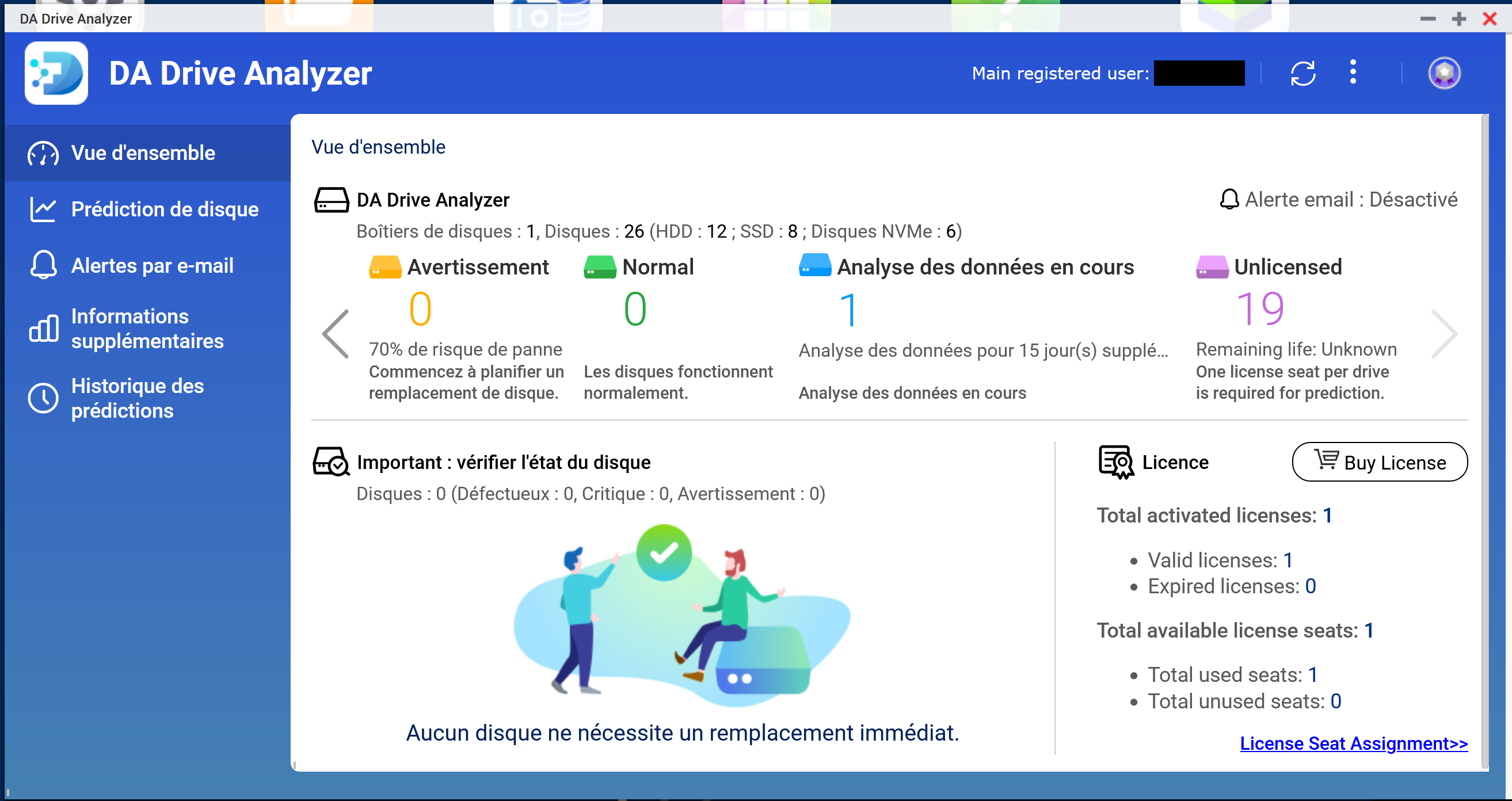Maximize window with the plus button
Screen dimensions: 1512x801
click(x=1458, y=19)
